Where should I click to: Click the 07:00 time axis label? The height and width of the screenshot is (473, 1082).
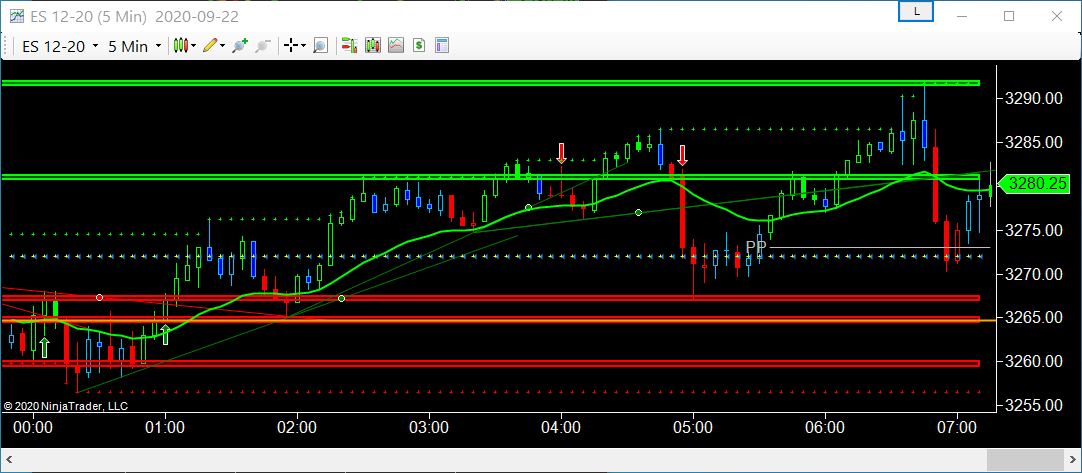957,427
